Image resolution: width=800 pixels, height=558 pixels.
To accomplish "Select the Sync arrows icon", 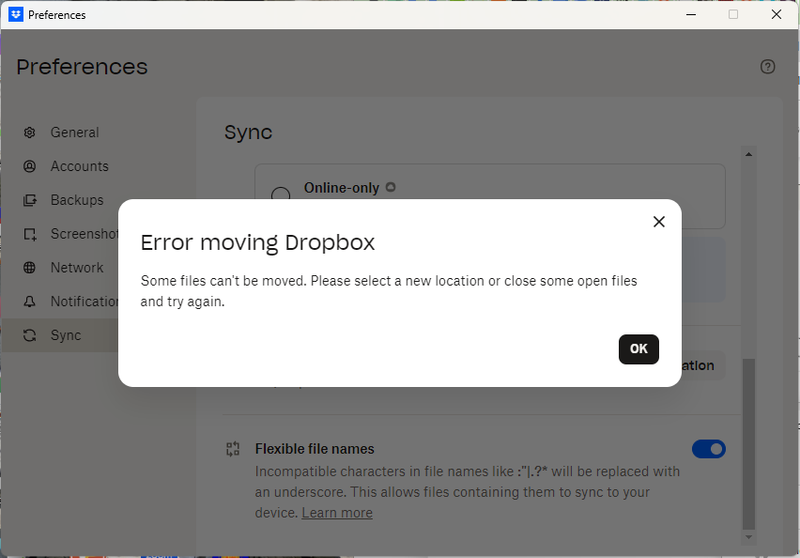I will 30,335.
